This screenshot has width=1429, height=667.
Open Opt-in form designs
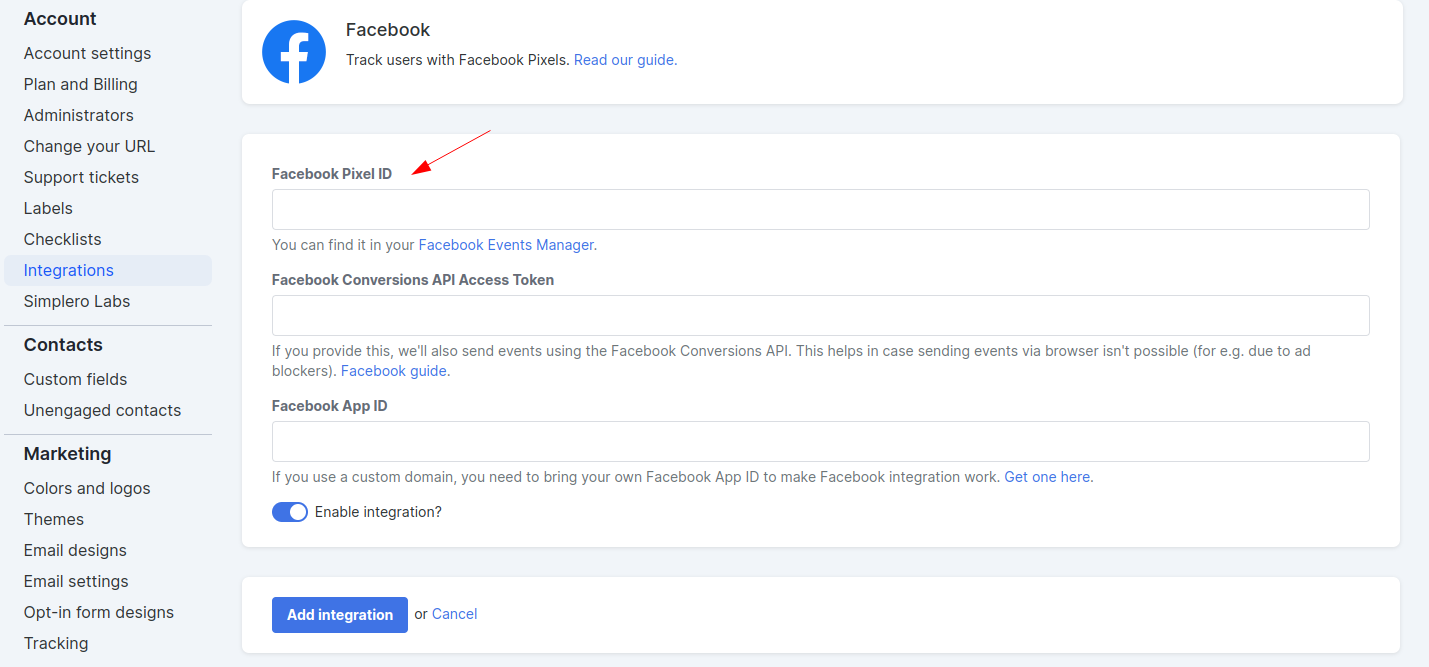(x=99, y=612)
